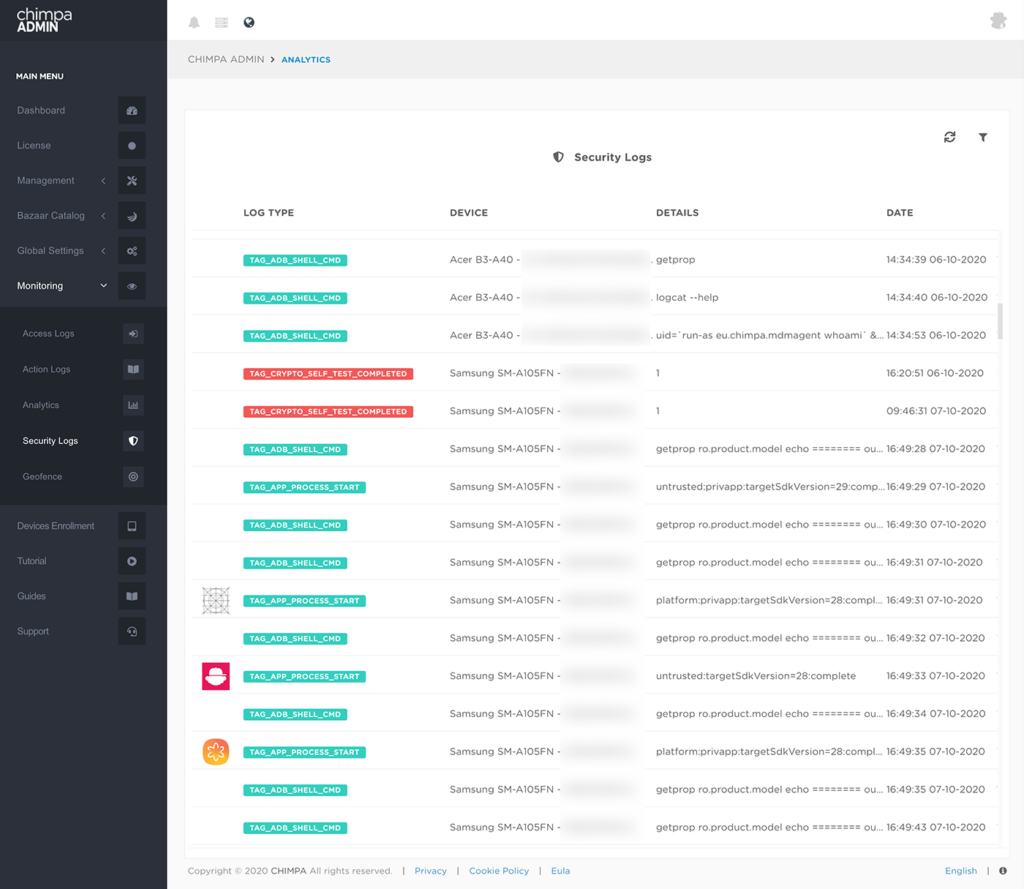This screenshot has width=1024, height=889.
Task: Open Action Logs under Monitoring
Action: (x=46, y=370)
